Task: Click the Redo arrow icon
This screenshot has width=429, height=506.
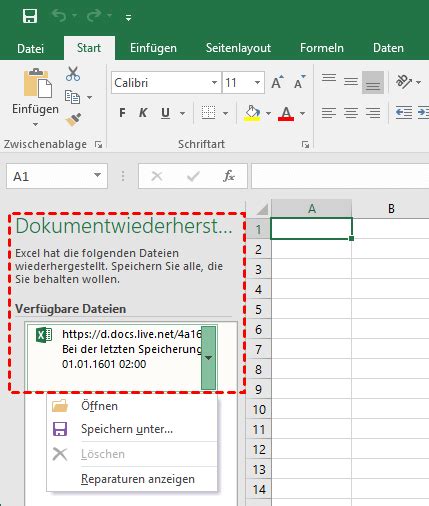Action: (94, 15)
